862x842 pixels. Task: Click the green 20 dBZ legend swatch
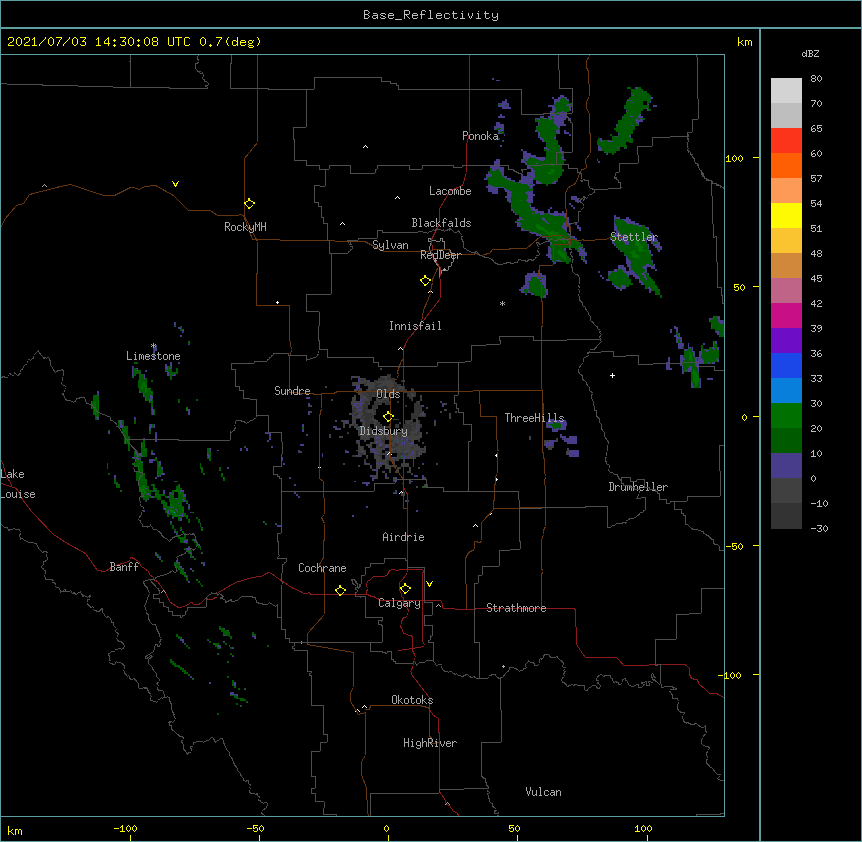786,416
